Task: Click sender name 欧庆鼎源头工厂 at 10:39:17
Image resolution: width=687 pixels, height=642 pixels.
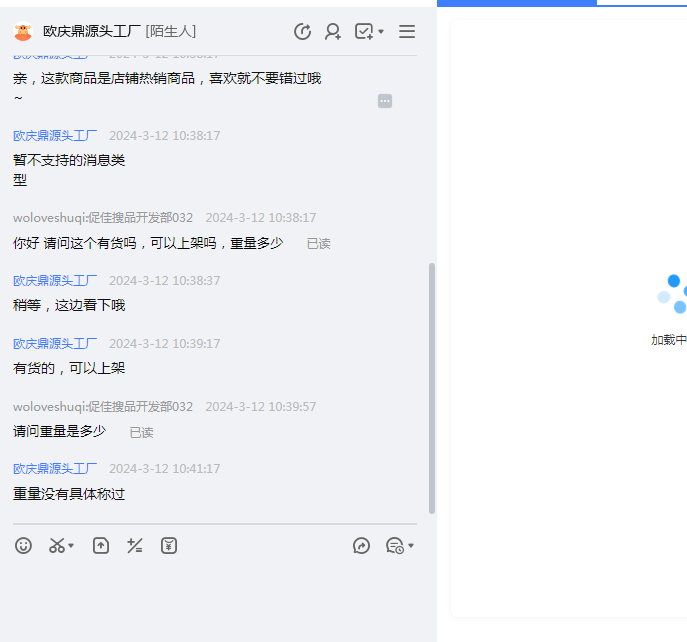Action: [55, 344]
